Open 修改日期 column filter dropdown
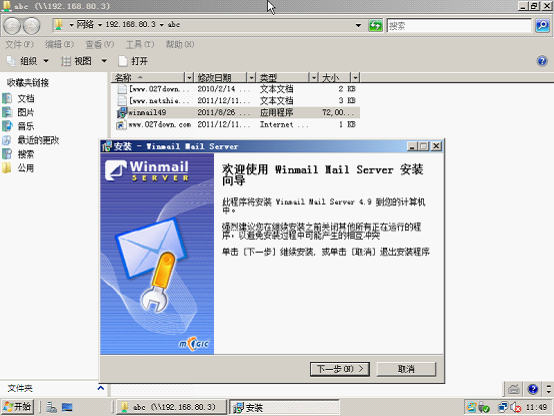 coord(251,77)
